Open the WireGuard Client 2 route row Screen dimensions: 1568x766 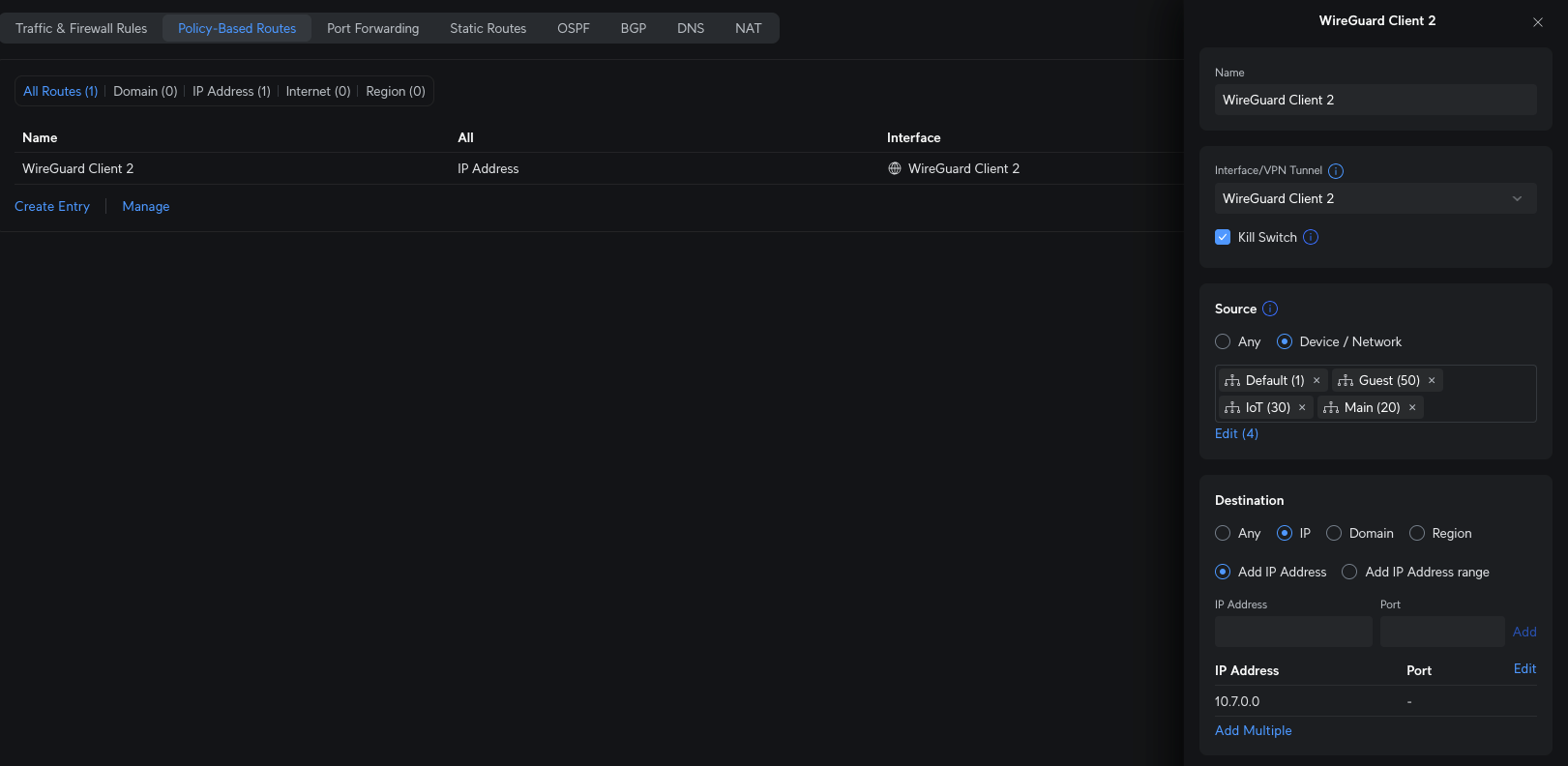[599, 168]
